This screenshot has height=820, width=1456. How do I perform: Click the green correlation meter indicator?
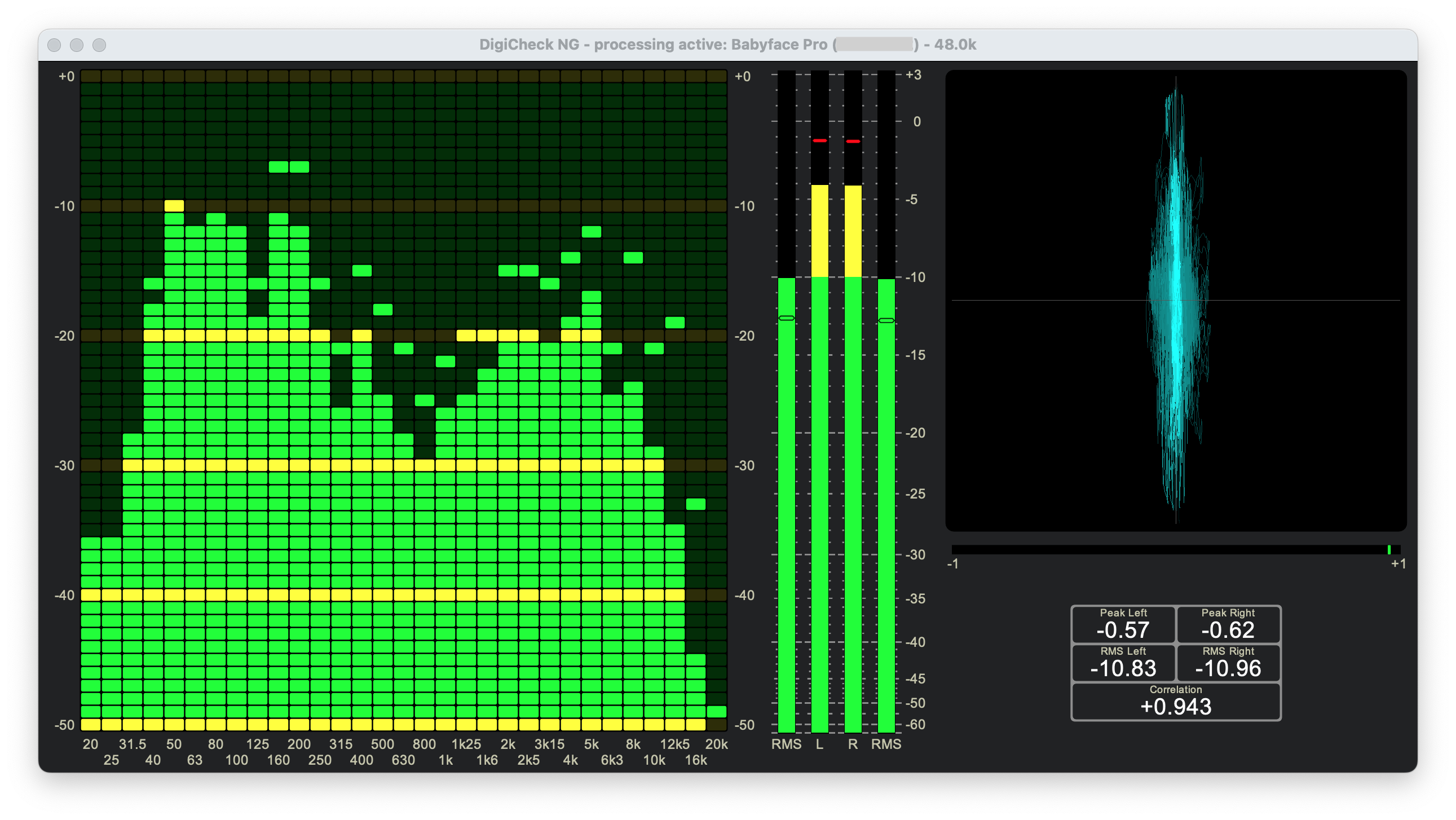click(x=1389, y=550)
